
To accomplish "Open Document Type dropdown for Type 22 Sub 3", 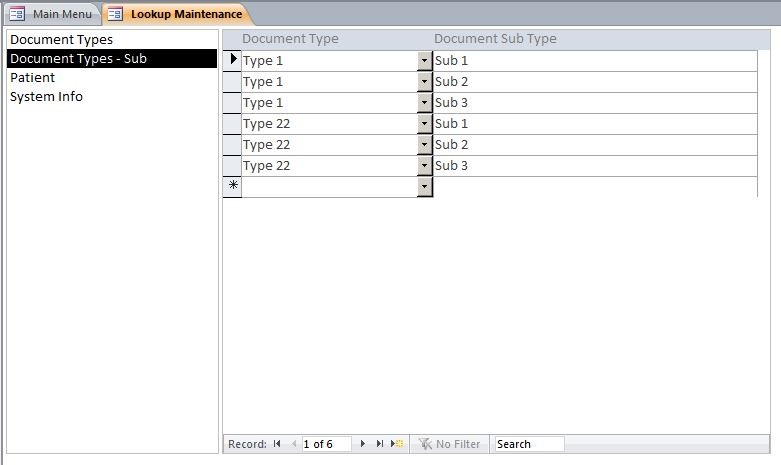I will pos(424,166).
